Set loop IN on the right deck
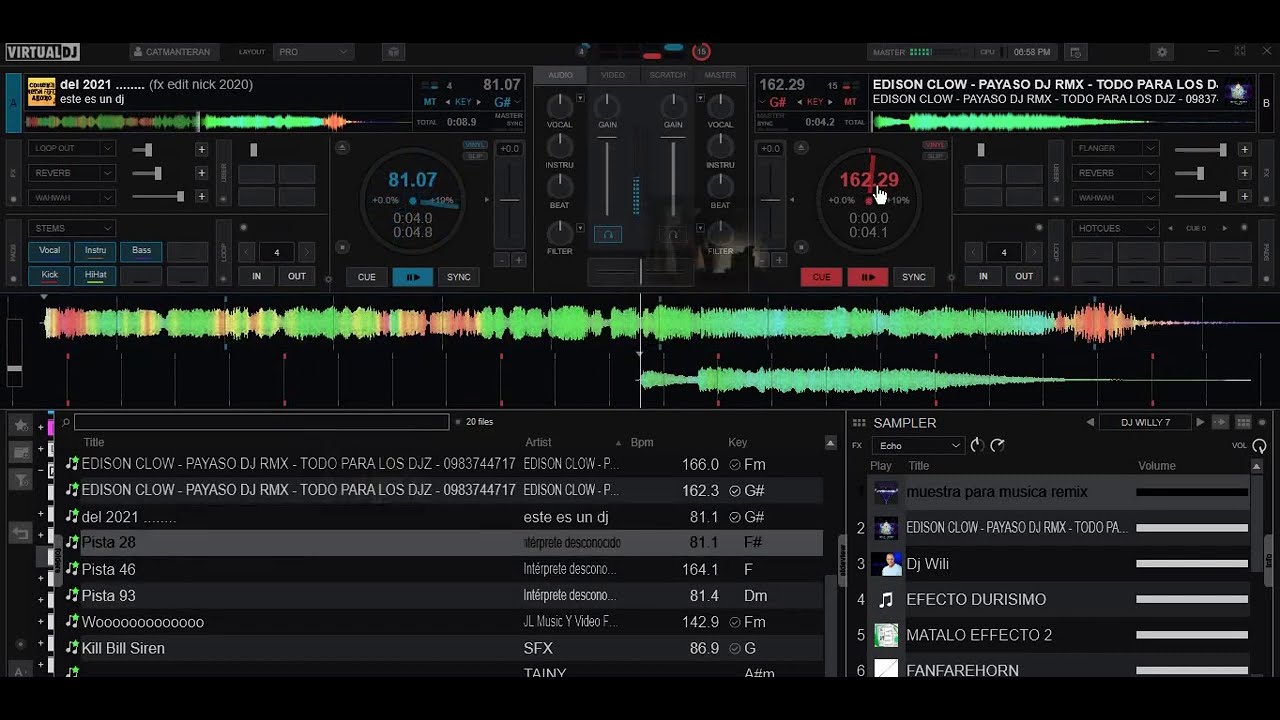Screen dimensions: 1280x720 (983, 276)
